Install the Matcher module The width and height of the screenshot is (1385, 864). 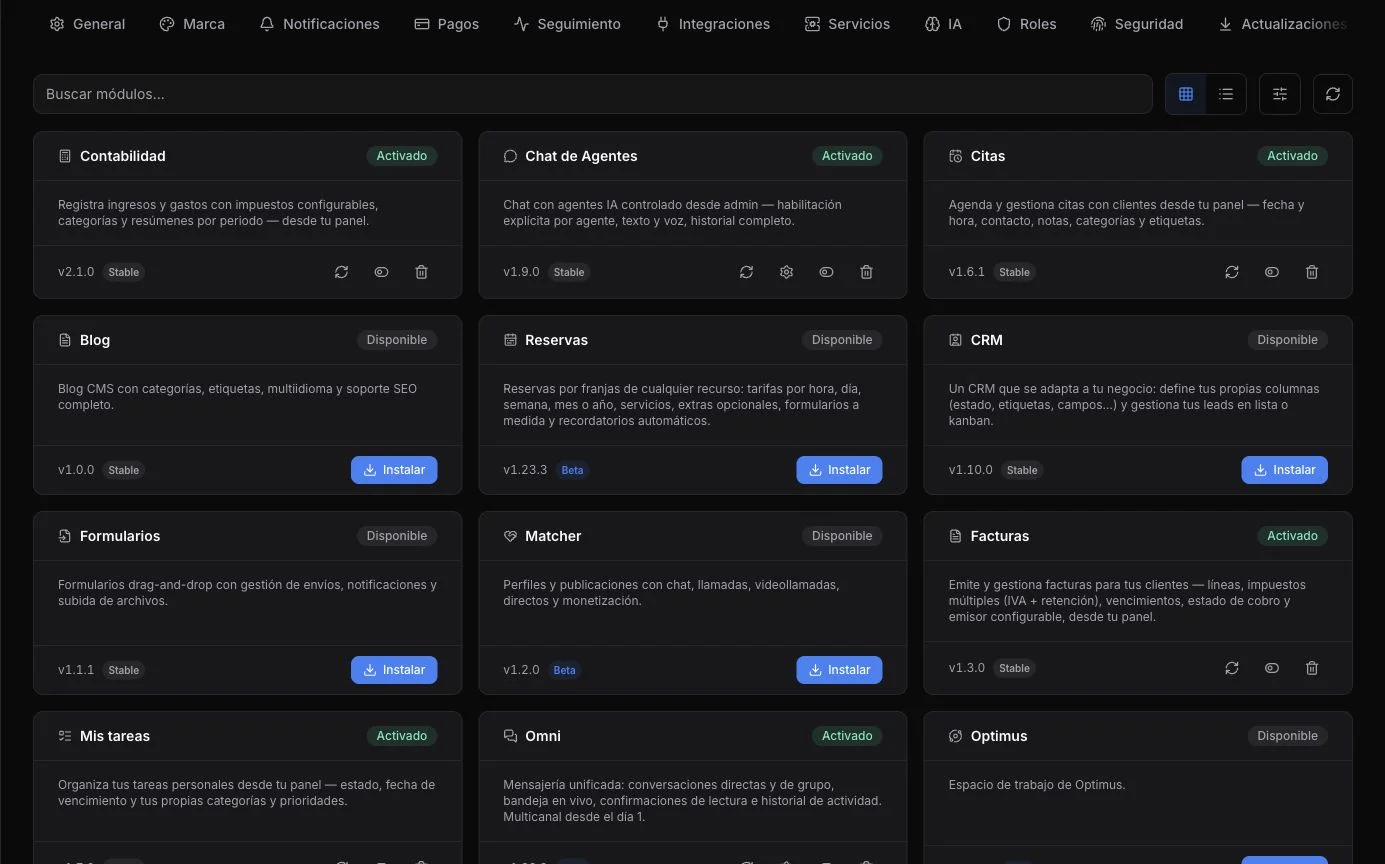pyautogui.click(x=839, y=670)
